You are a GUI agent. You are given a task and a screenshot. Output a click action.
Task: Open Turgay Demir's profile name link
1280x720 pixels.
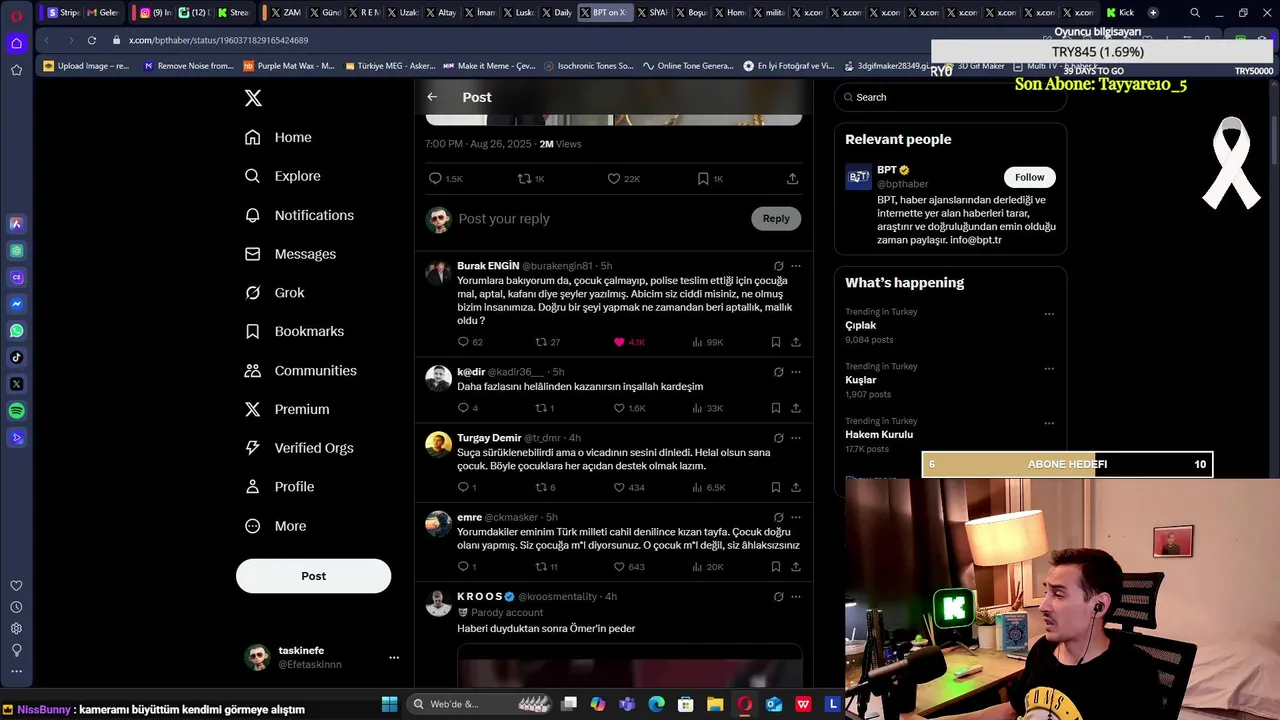pos(489,438)
